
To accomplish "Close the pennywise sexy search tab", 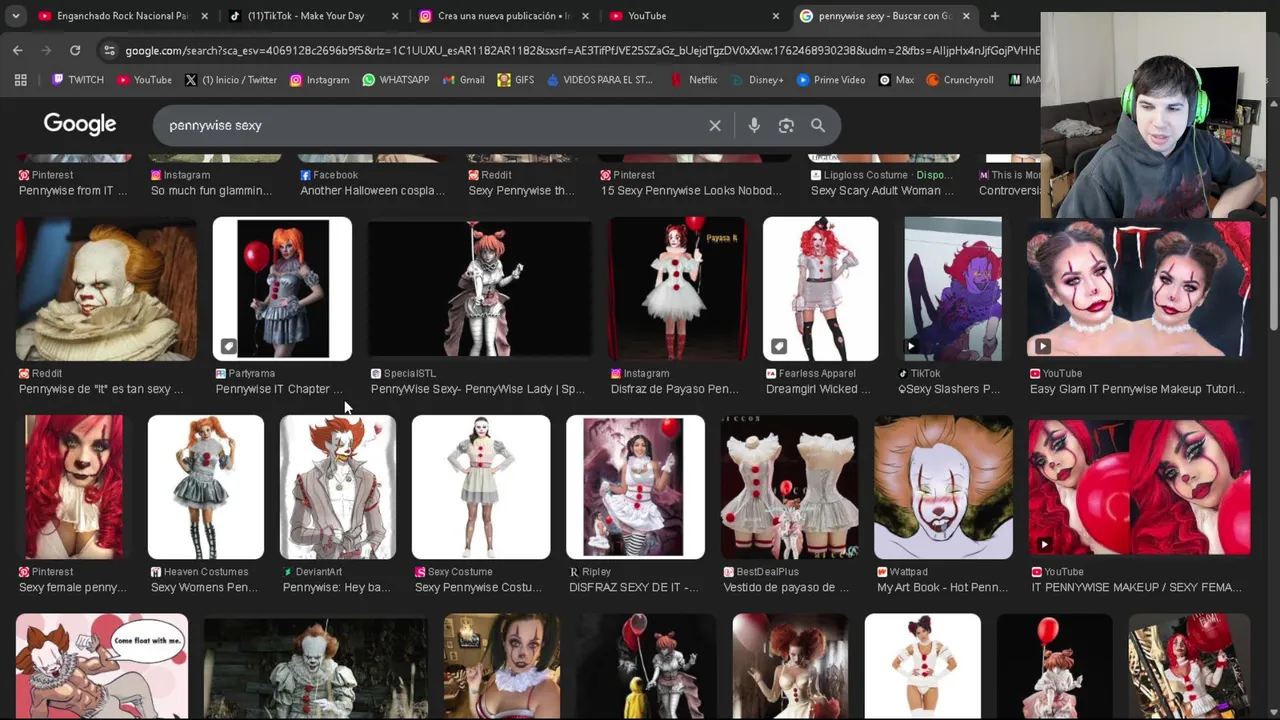I will click(x=966, y=16).
